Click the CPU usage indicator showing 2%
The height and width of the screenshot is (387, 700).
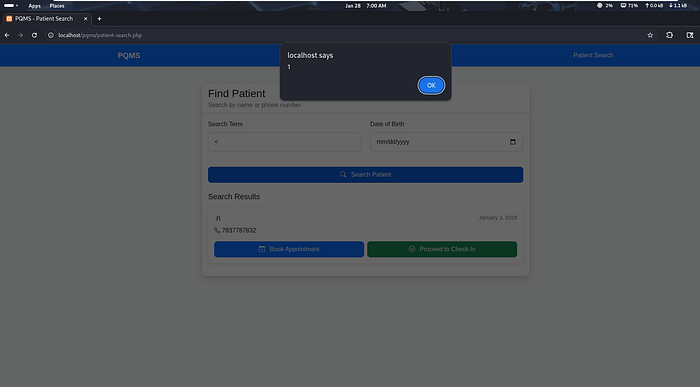[x=605, y=6]
